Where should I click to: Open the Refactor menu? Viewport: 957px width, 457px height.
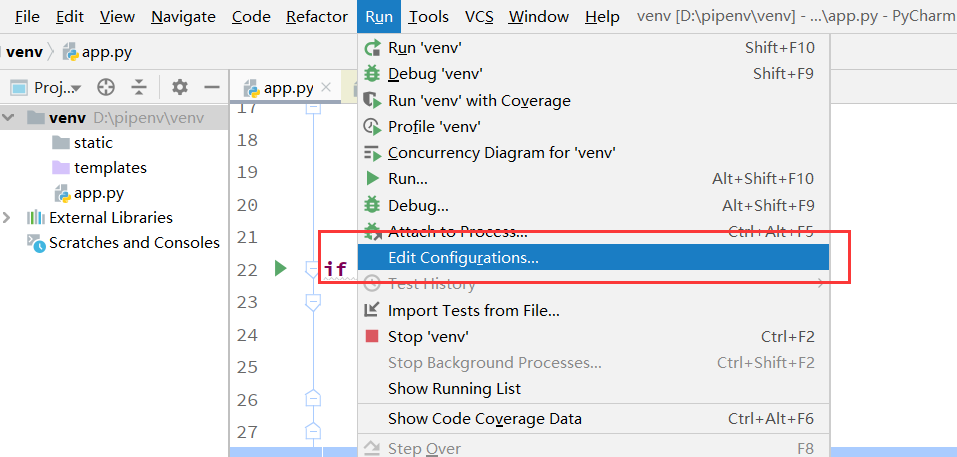tap(317, 17)
